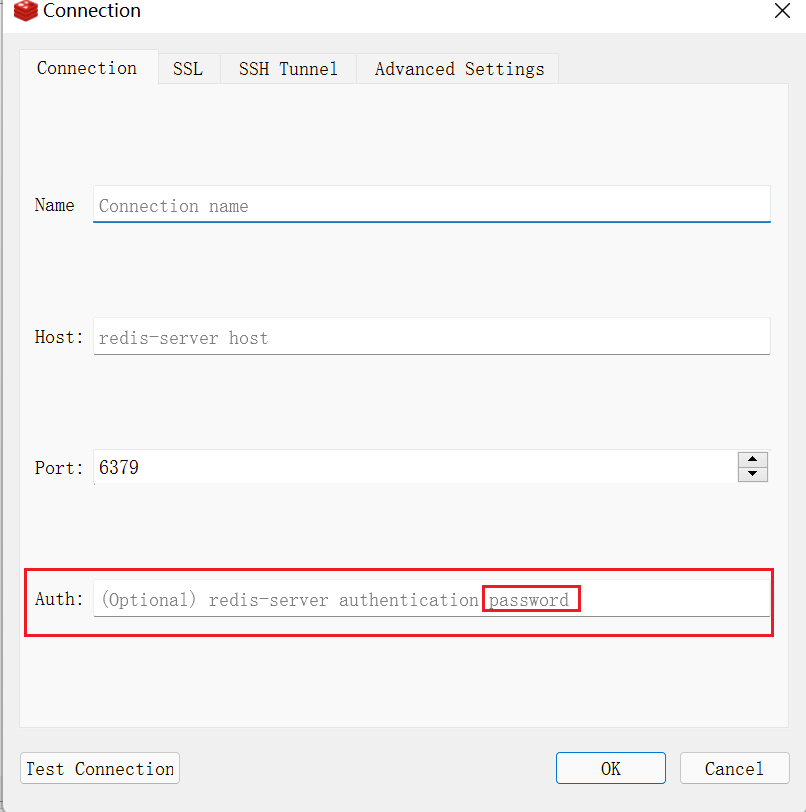Click the Cancel button
This screenshot has width=806, height=812.
coord(735,768)
